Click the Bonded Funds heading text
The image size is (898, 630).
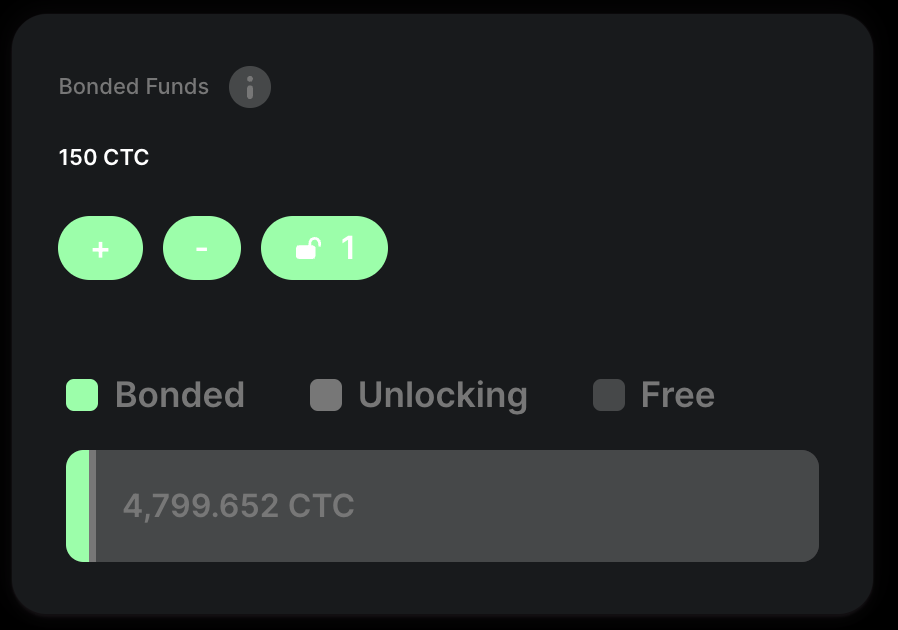[133, 86]
